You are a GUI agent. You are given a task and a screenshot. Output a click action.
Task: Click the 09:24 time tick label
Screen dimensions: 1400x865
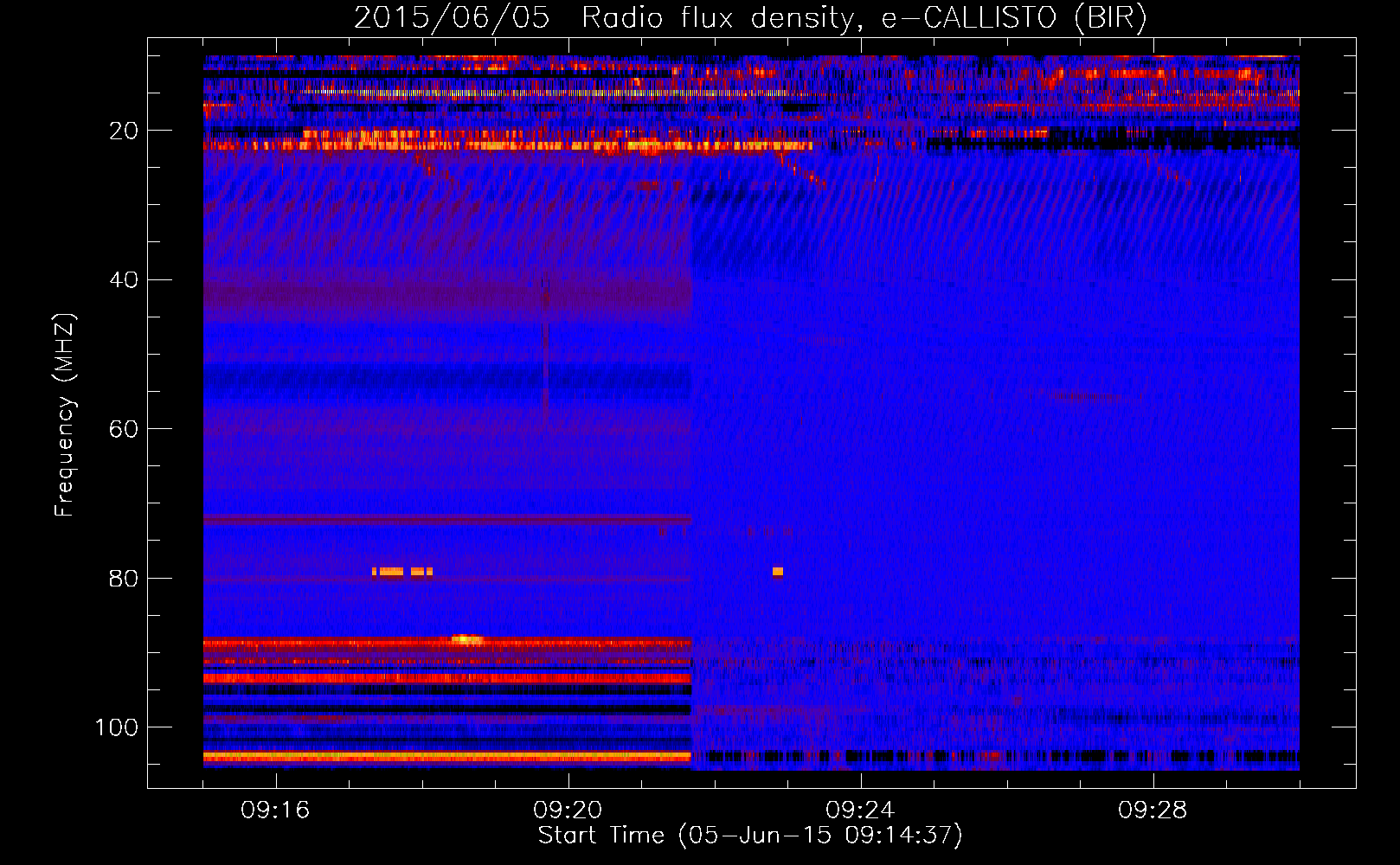[860, 811]
